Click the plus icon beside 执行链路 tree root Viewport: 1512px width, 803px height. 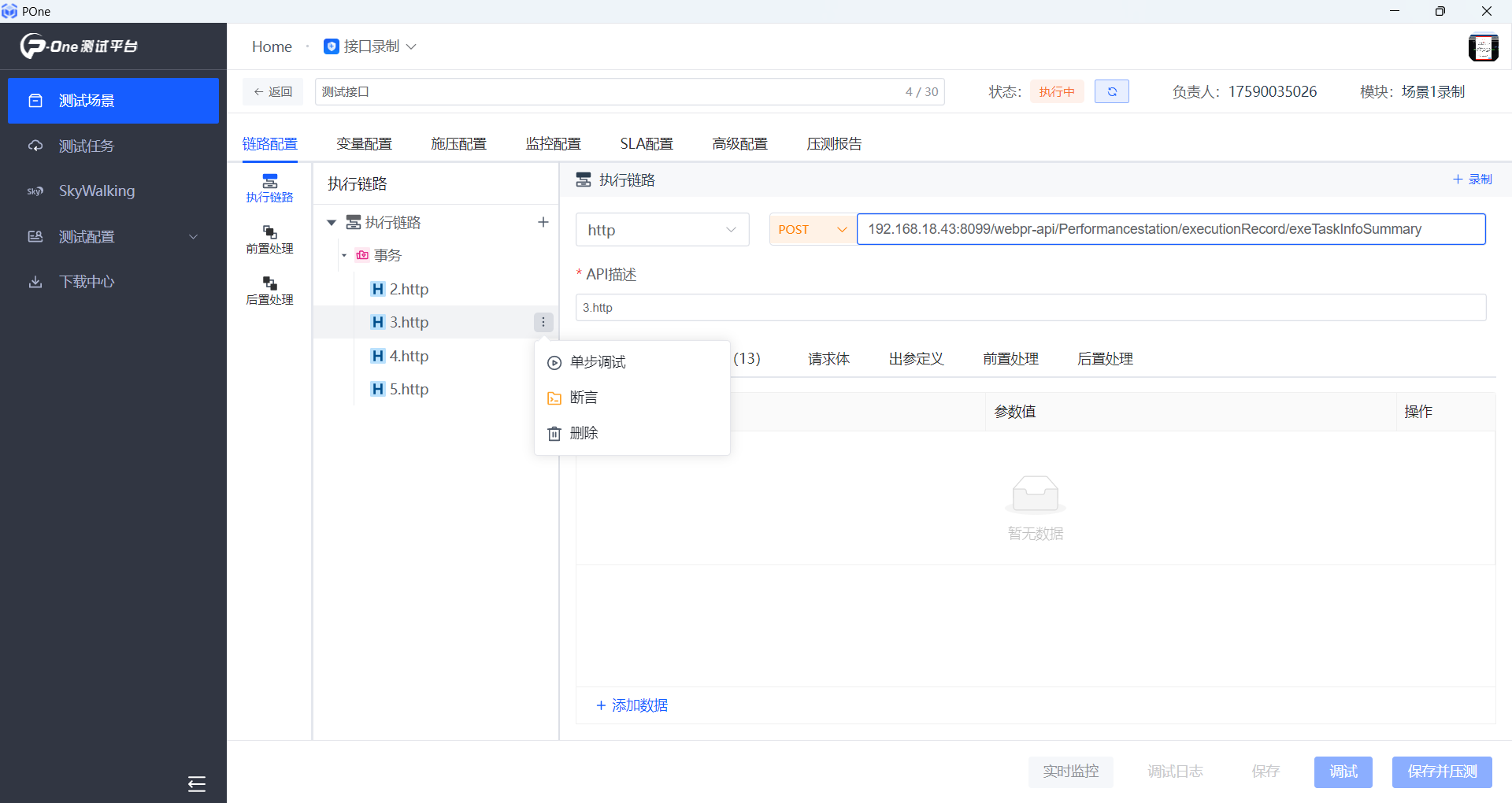543,222
